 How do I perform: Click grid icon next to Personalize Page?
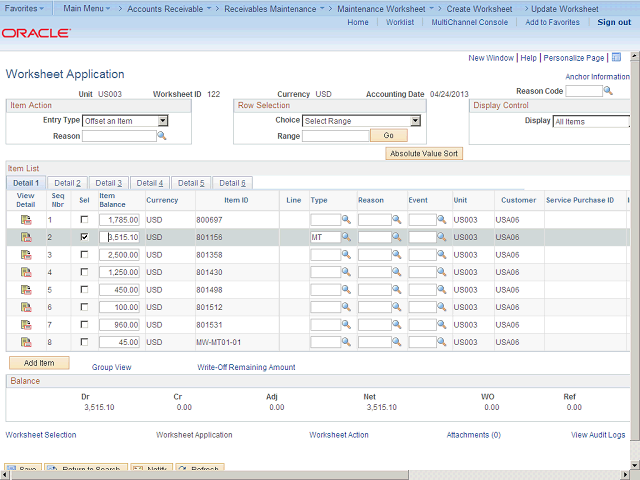point(616,58)
